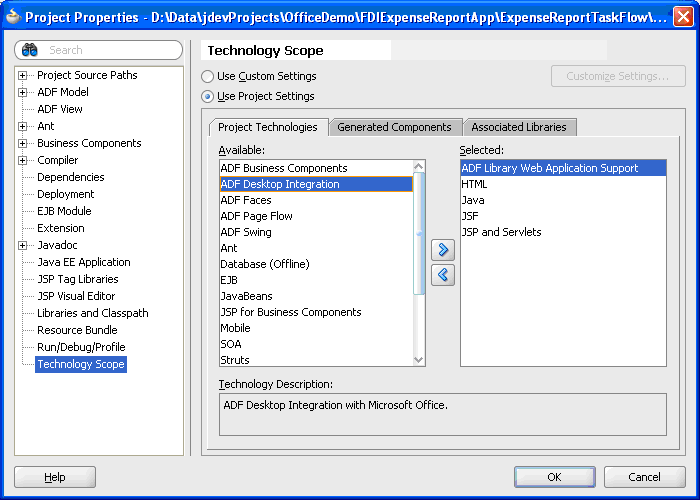The height and width of the screenshot is (500, 700).
Task: Select JSP Tag Libraries in the tree
Action: coord(78,279)
